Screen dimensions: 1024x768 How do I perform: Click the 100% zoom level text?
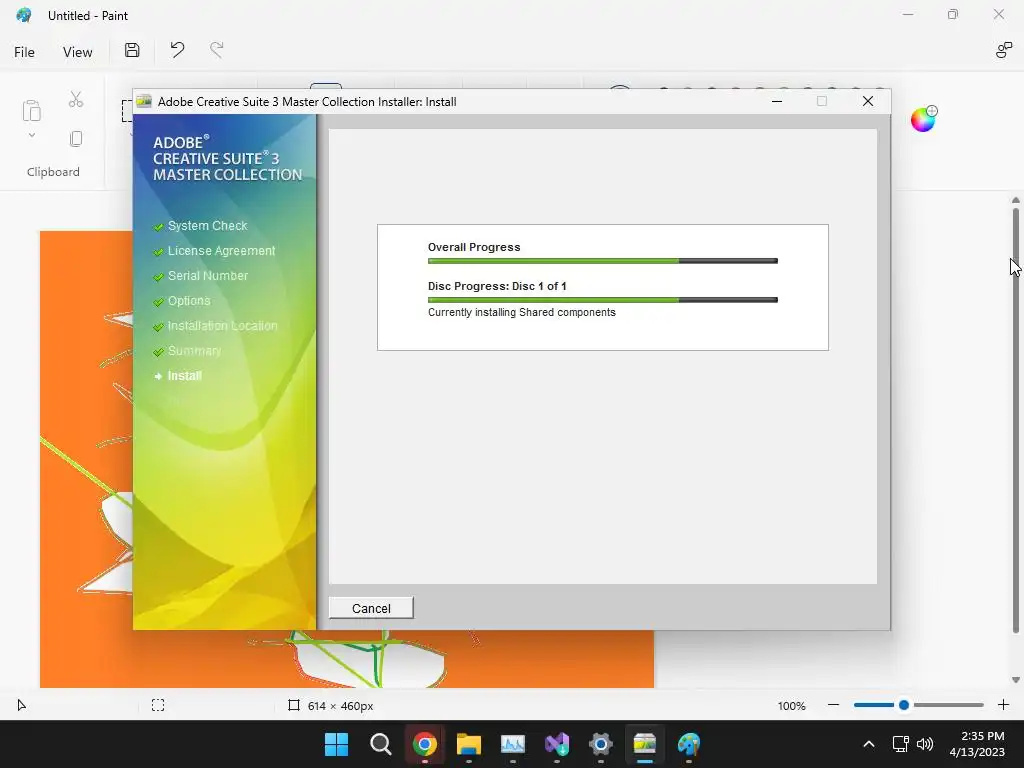(792, 706)
